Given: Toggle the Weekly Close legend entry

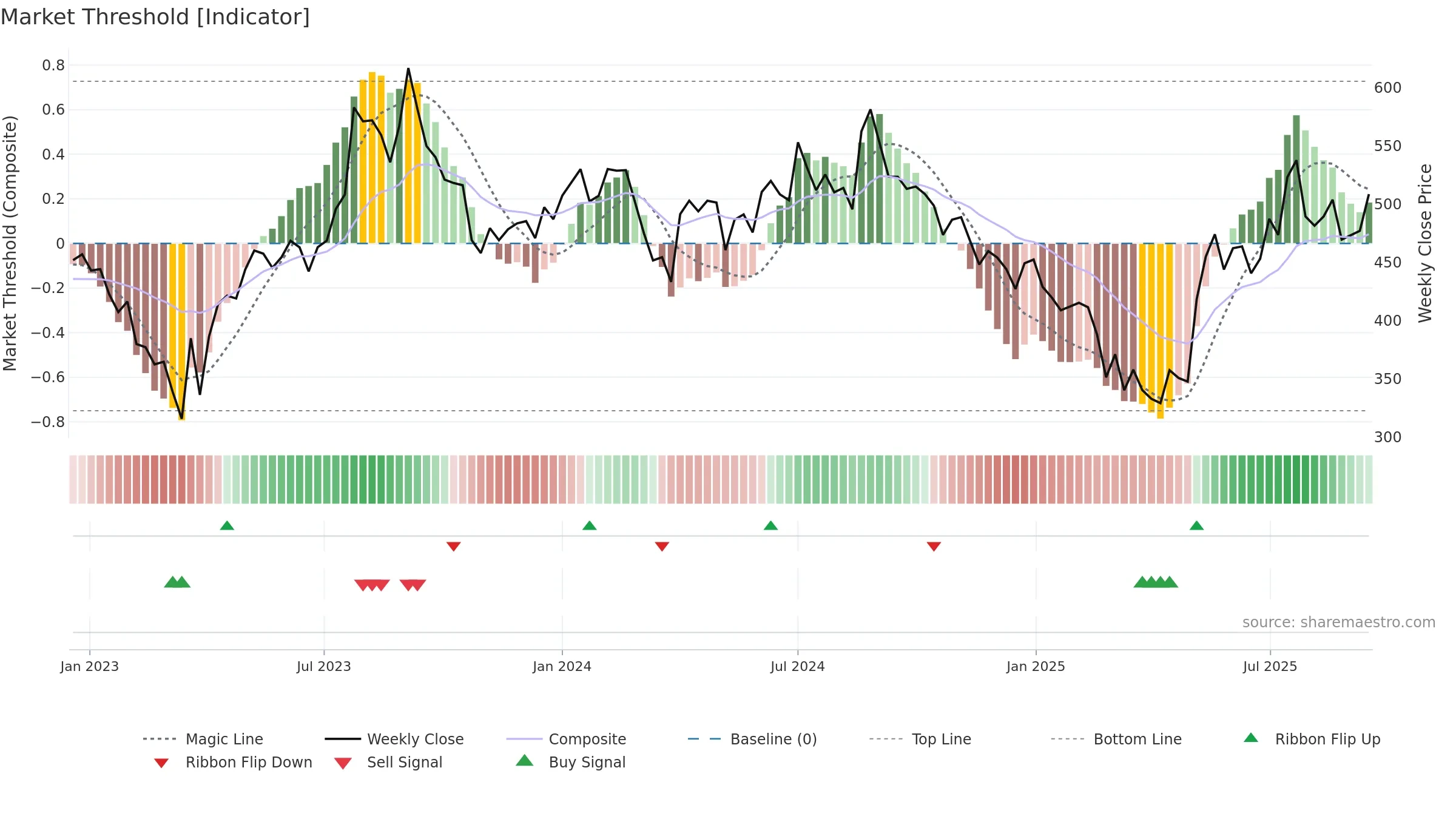Looking at the screenshot, I should (394, 739).
